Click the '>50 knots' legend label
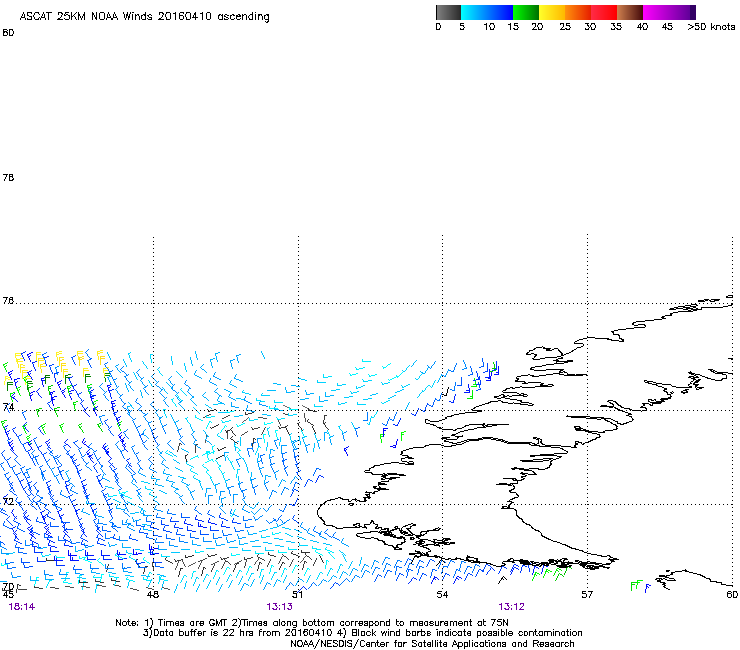Image resolution: width=740 pixels, height=650 pixels. pyautogui.click(x=711, y=27)
